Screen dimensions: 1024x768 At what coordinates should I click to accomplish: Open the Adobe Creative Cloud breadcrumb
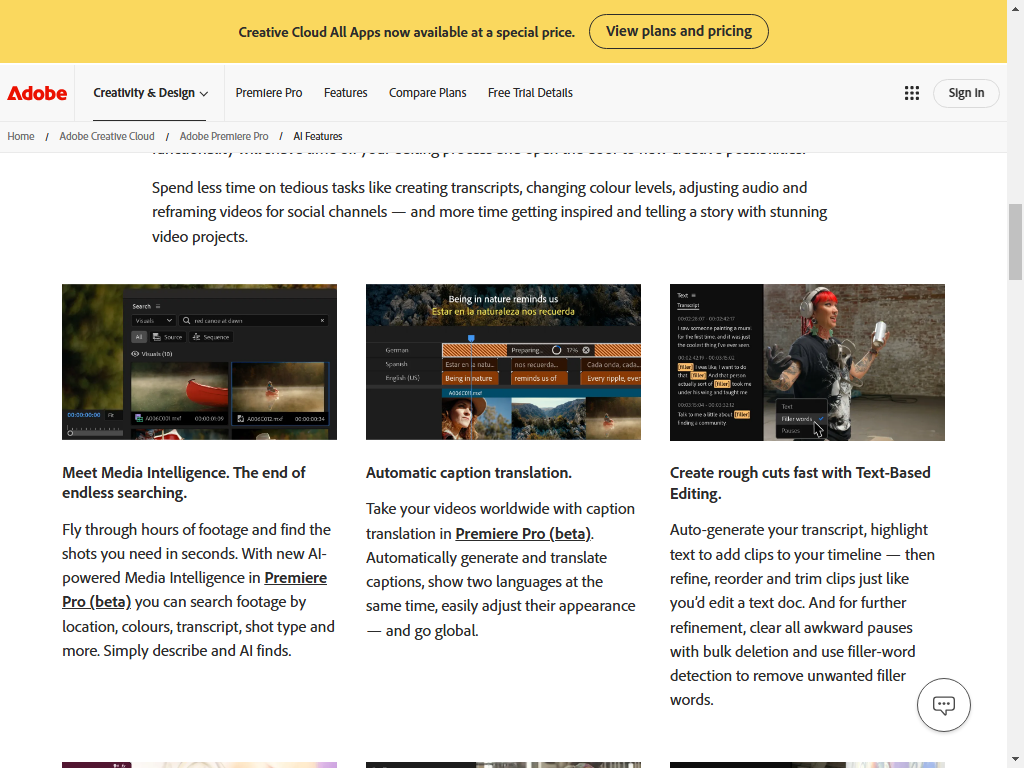coord(107,136)
